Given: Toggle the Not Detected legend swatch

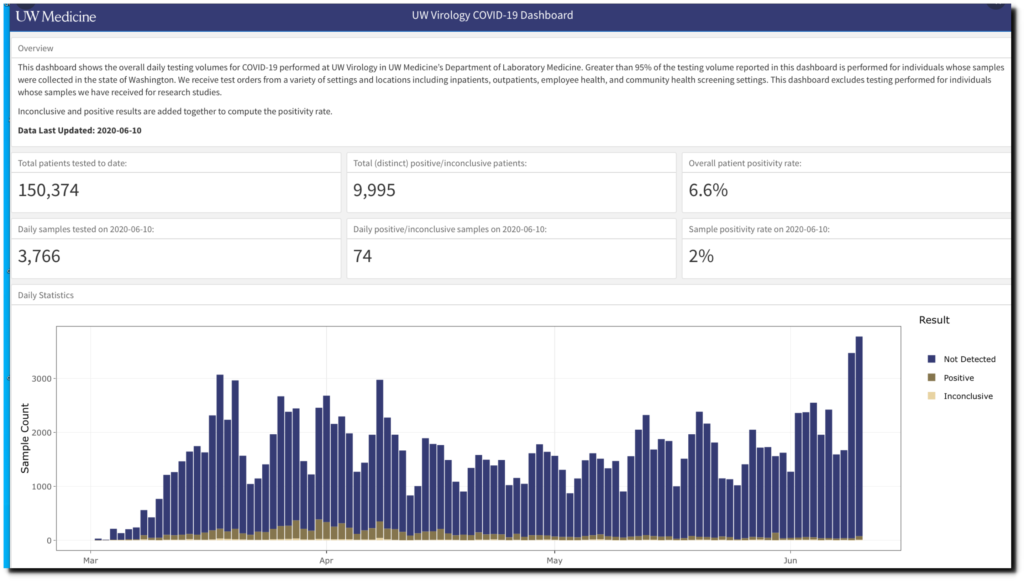Looking at the screenshot, I should pyautogui.click(x=931, y=359).
